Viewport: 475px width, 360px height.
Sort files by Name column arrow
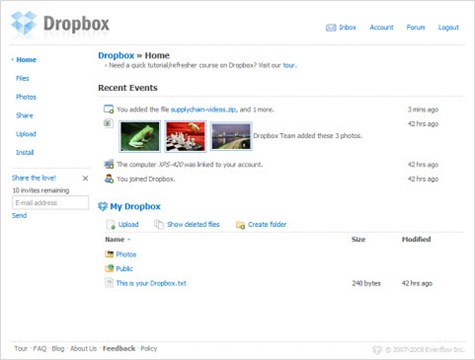click(129, 239)
